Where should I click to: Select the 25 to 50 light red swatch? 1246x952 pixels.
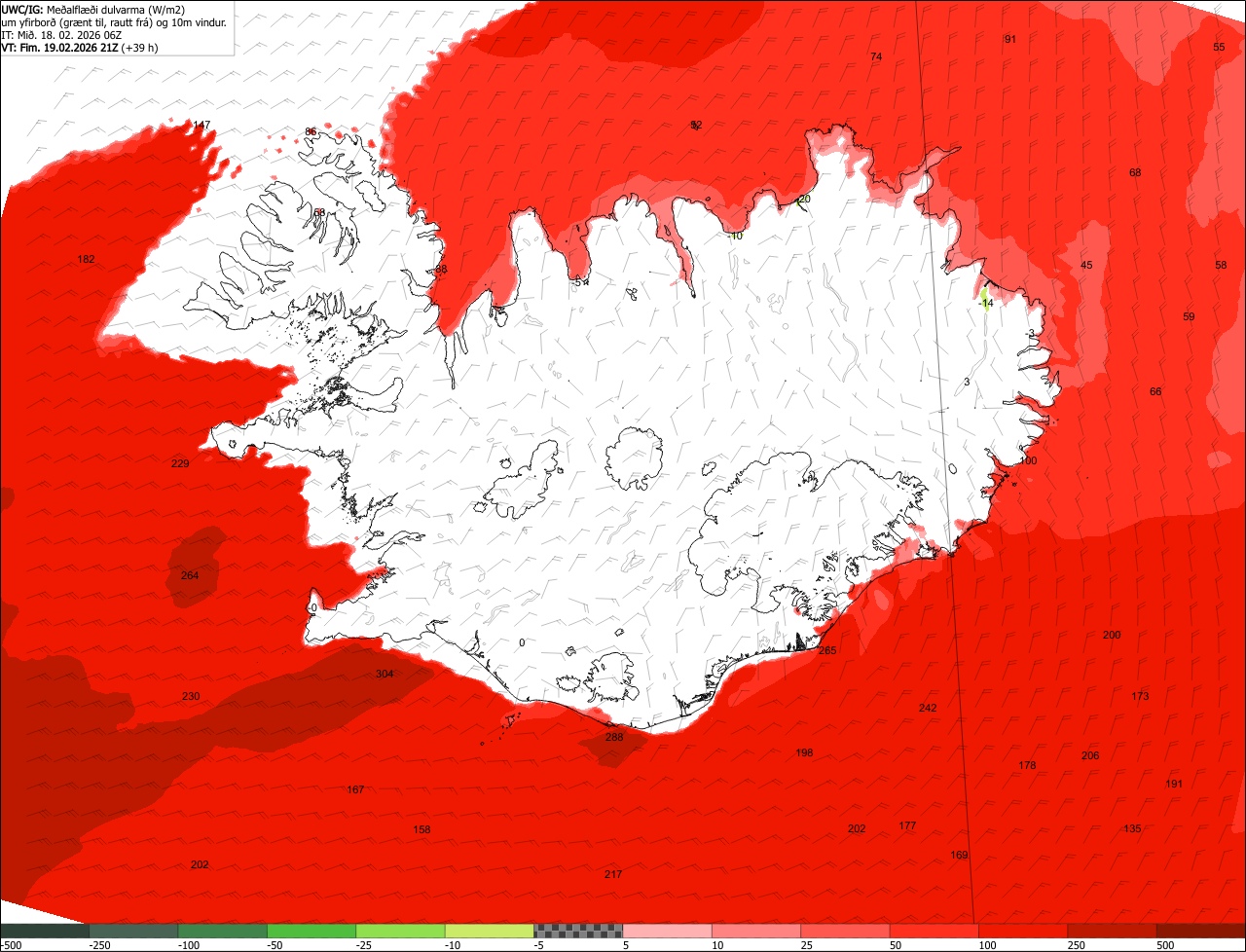point(845,930)
